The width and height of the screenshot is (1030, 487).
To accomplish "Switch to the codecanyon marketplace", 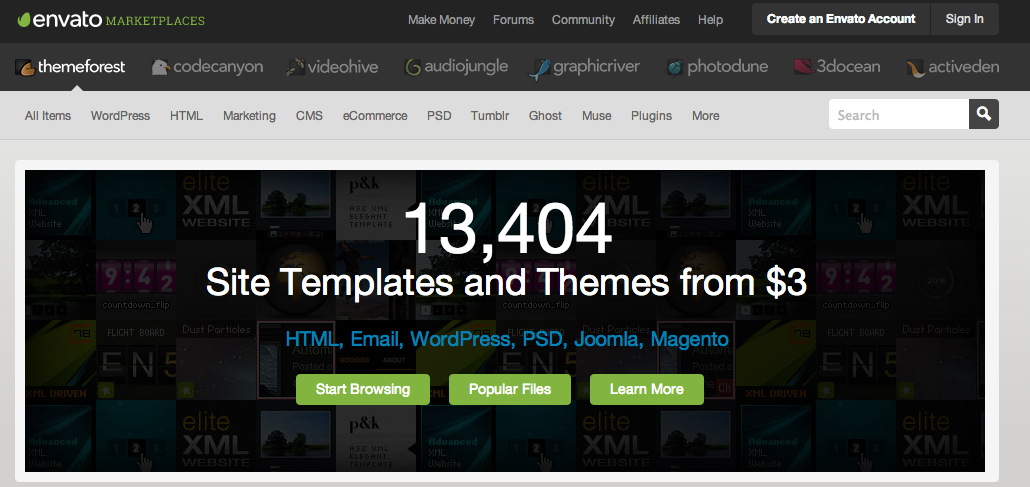I will 218,66.
